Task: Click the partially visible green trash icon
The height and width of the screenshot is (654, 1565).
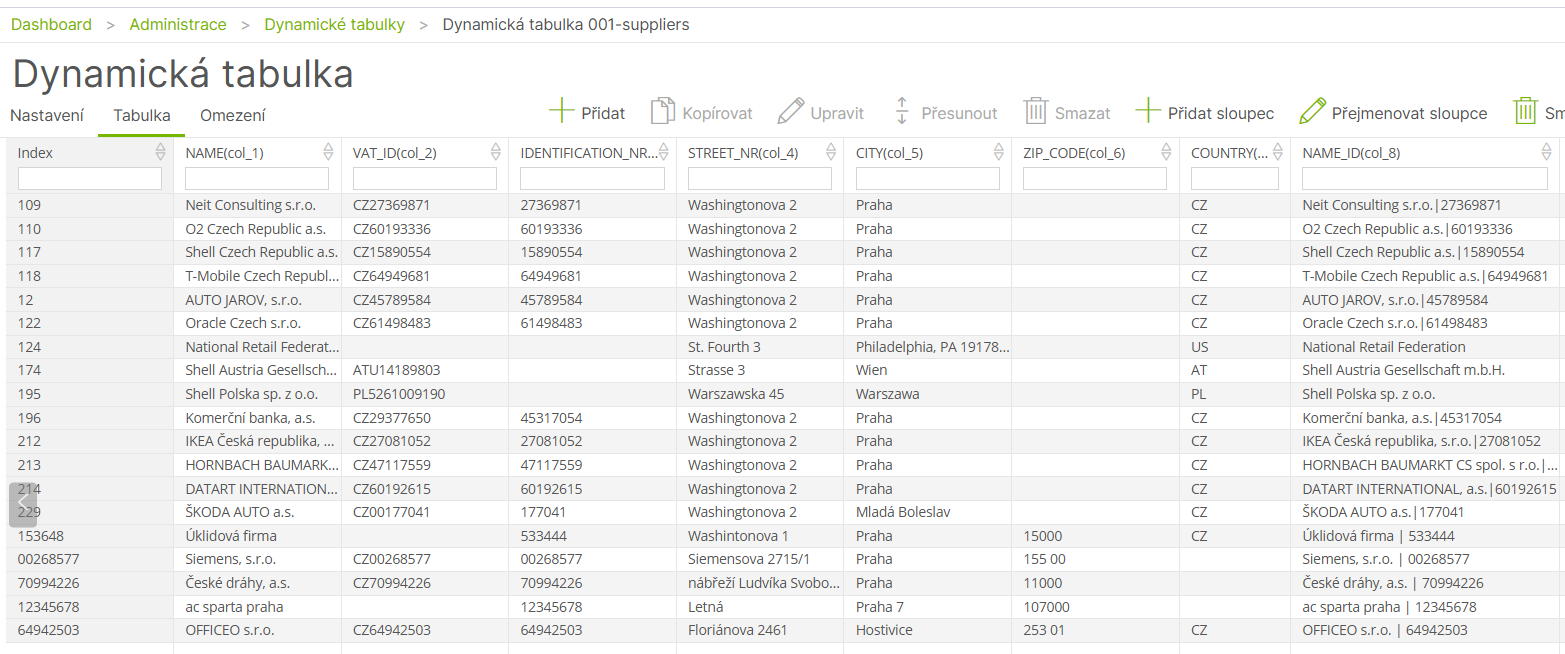Action: click(1525, 111)
